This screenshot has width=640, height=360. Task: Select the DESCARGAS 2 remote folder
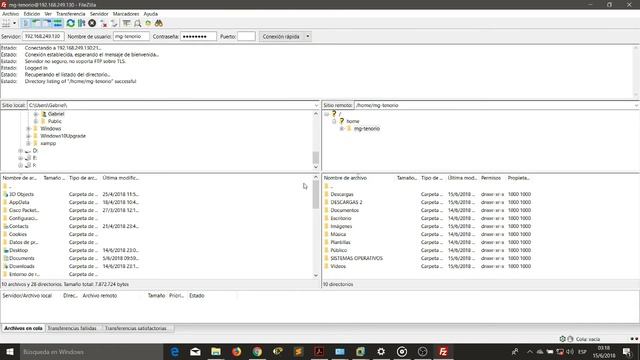(346, 202)
